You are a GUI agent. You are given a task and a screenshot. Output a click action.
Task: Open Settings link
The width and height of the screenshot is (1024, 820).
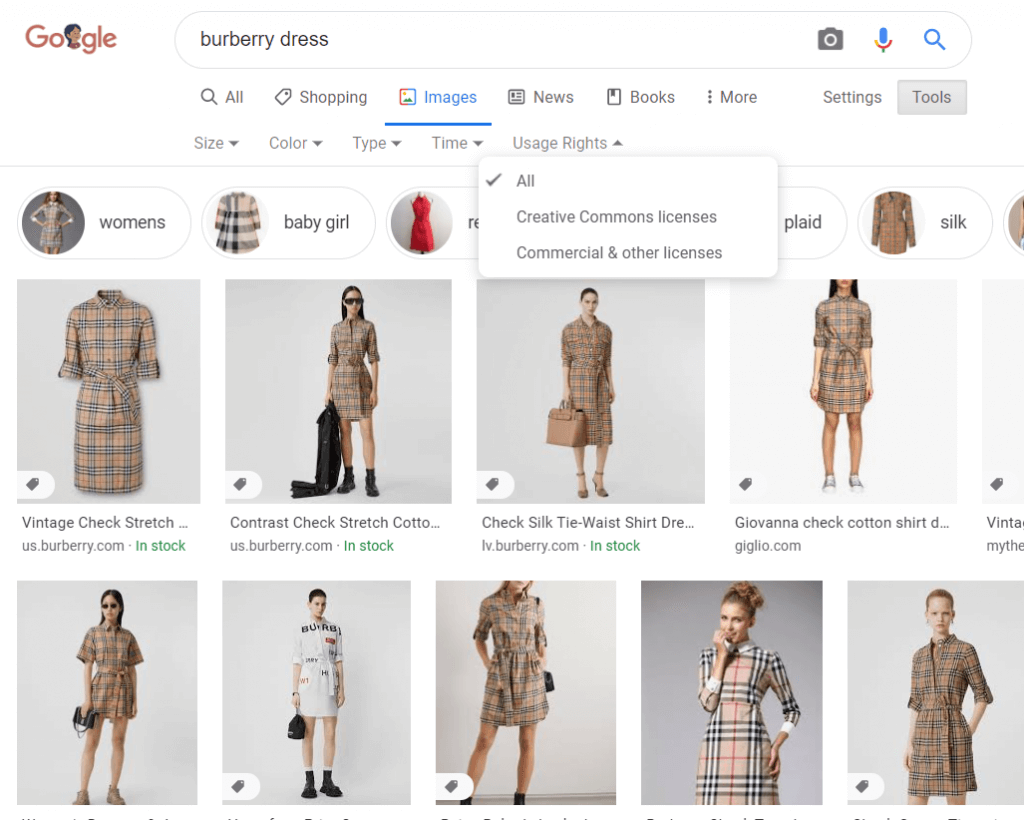[852, 97]
